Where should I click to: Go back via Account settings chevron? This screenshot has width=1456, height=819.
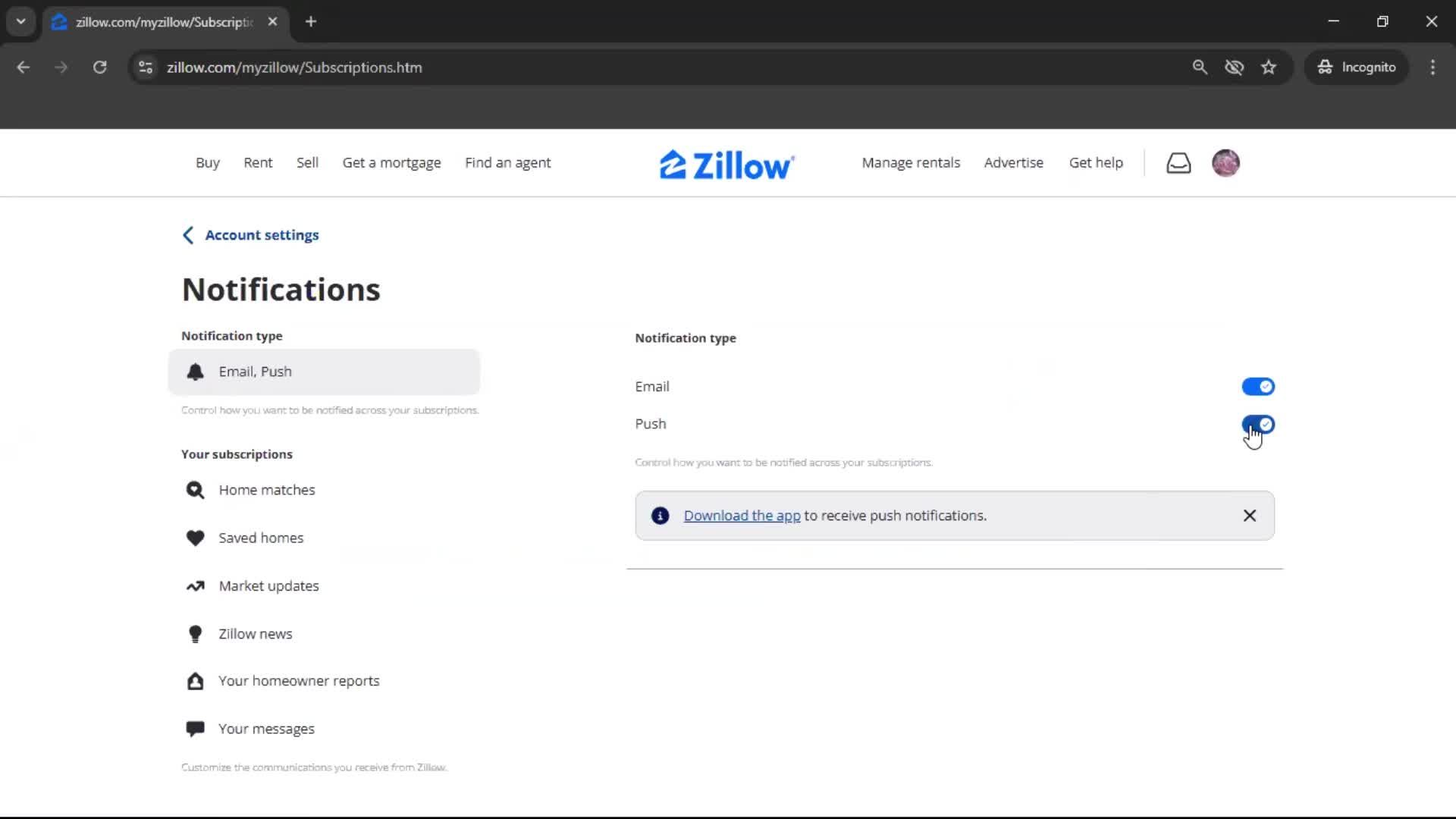click(x=188, y=235)
